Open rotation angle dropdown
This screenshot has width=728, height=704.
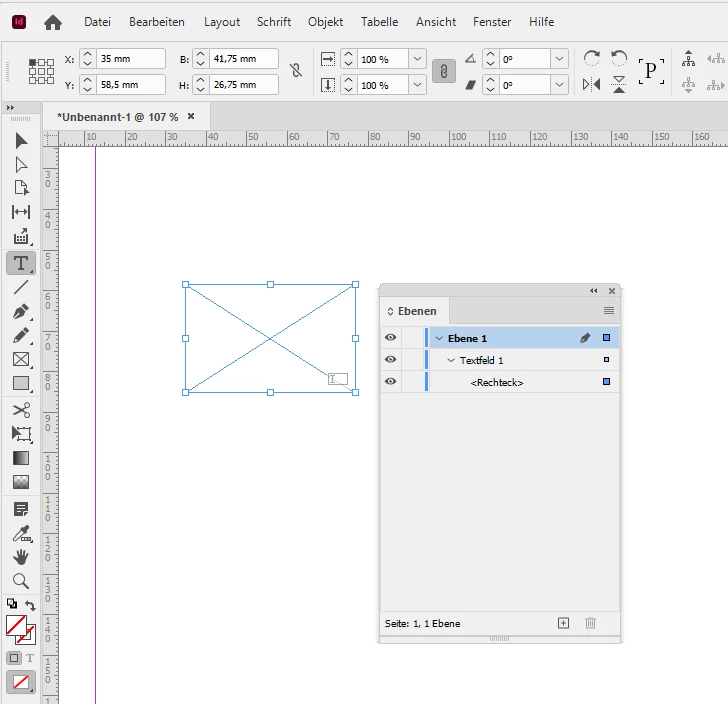tap(559, 59)
